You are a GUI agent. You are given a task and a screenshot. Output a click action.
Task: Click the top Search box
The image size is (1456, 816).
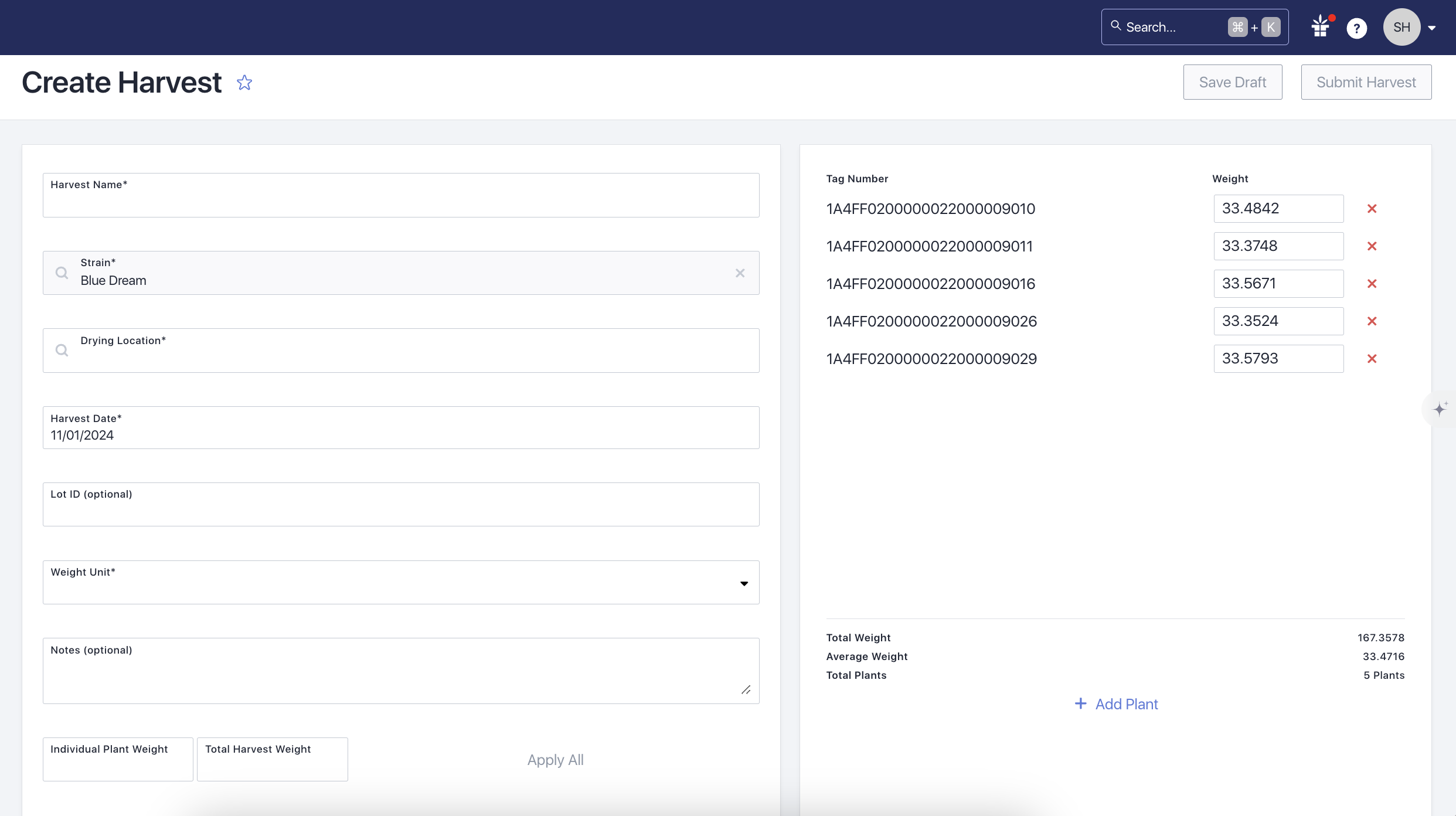(1172, 27)
